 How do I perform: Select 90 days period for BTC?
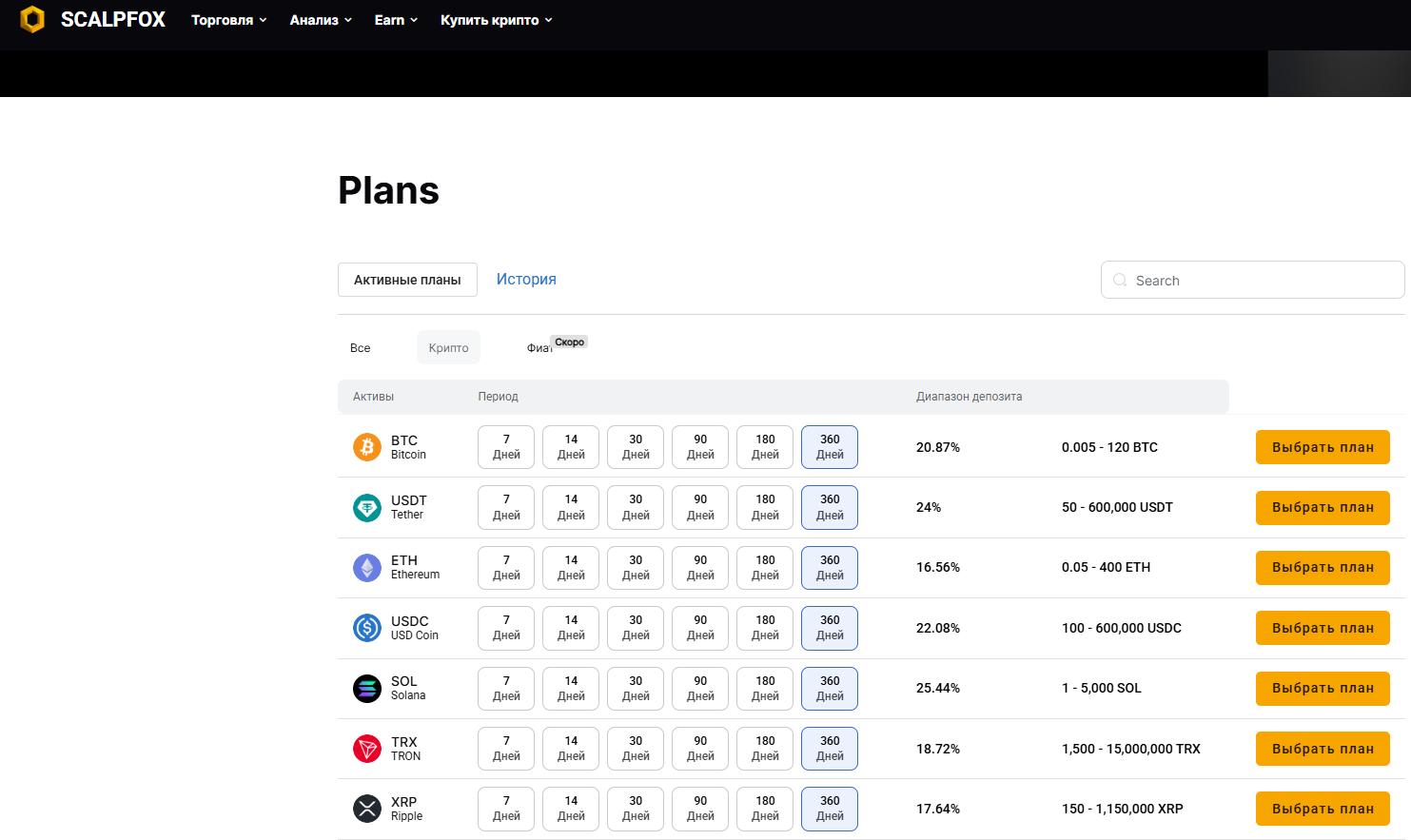pos(700,447)
